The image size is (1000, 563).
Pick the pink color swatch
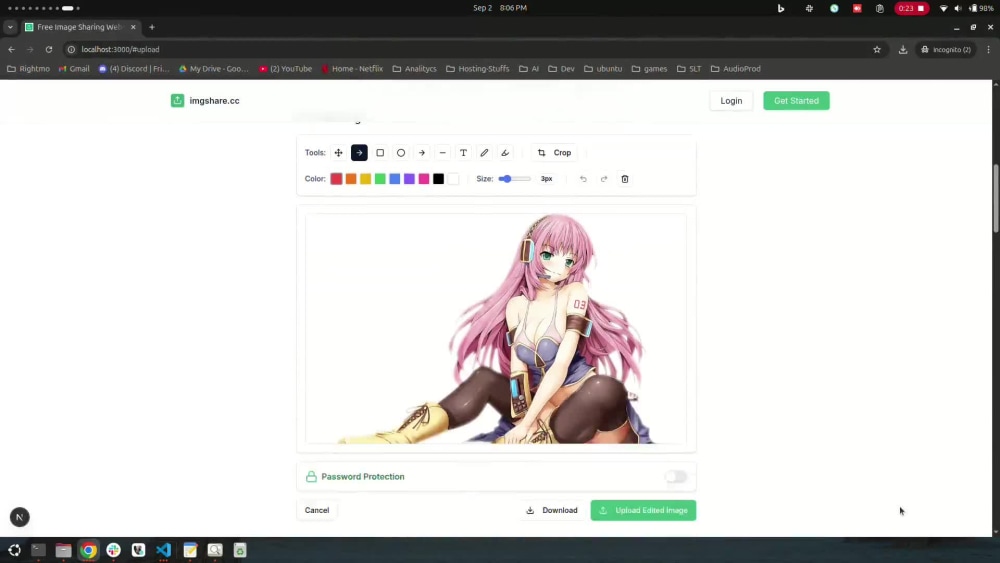[x=424, y=179]
